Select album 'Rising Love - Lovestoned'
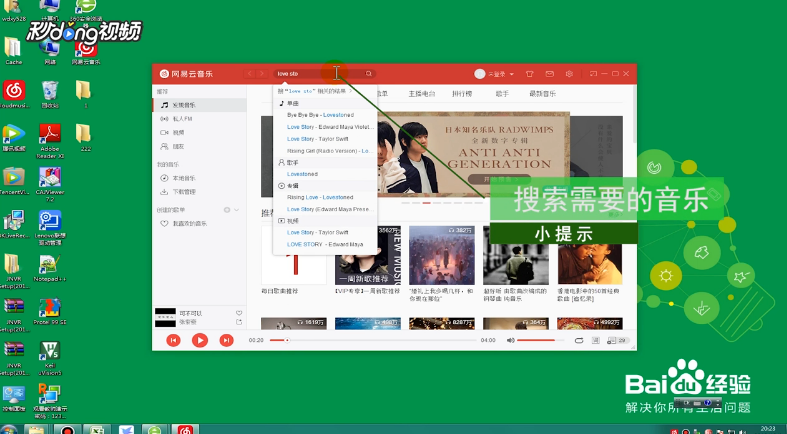The image size is (787, 434). pyautogui.click(x=325, y=197)
